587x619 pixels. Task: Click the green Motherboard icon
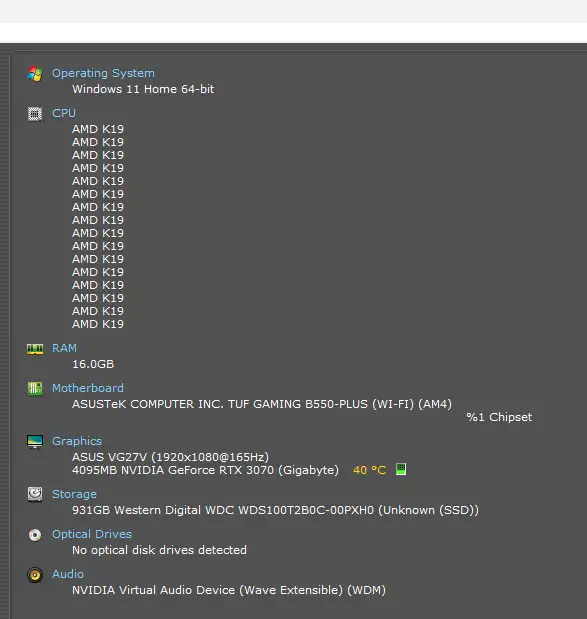35,388
